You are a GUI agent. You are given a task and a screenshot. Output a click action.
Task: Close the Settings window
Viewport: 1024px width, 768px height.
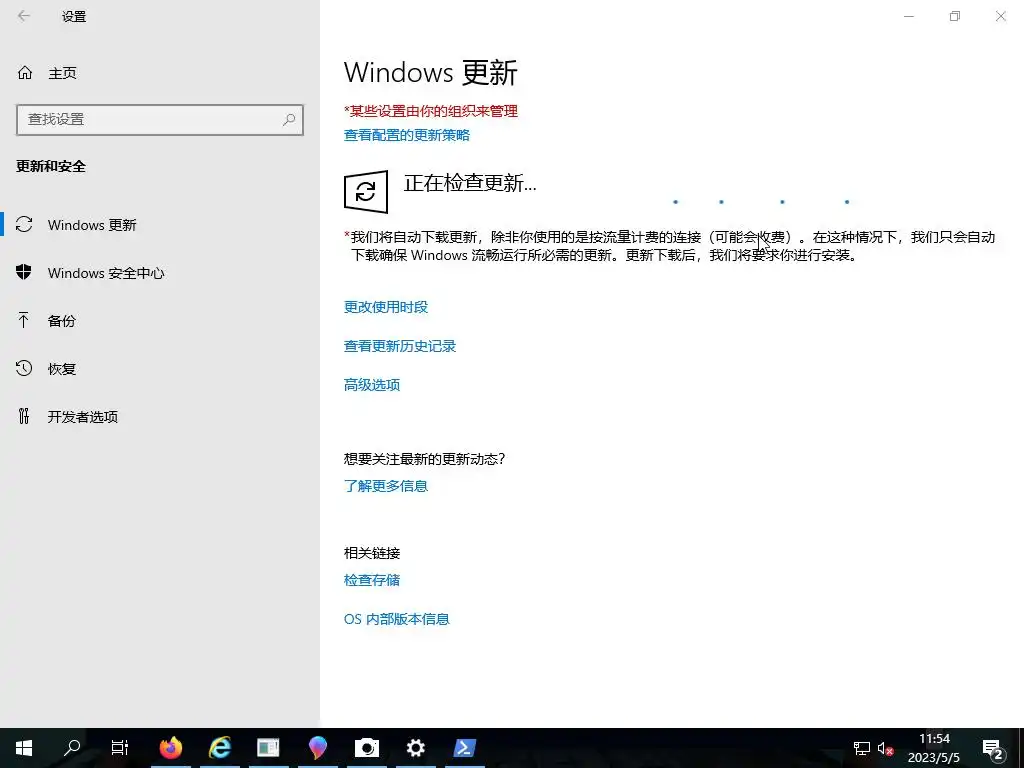[x=1000, y=16]
